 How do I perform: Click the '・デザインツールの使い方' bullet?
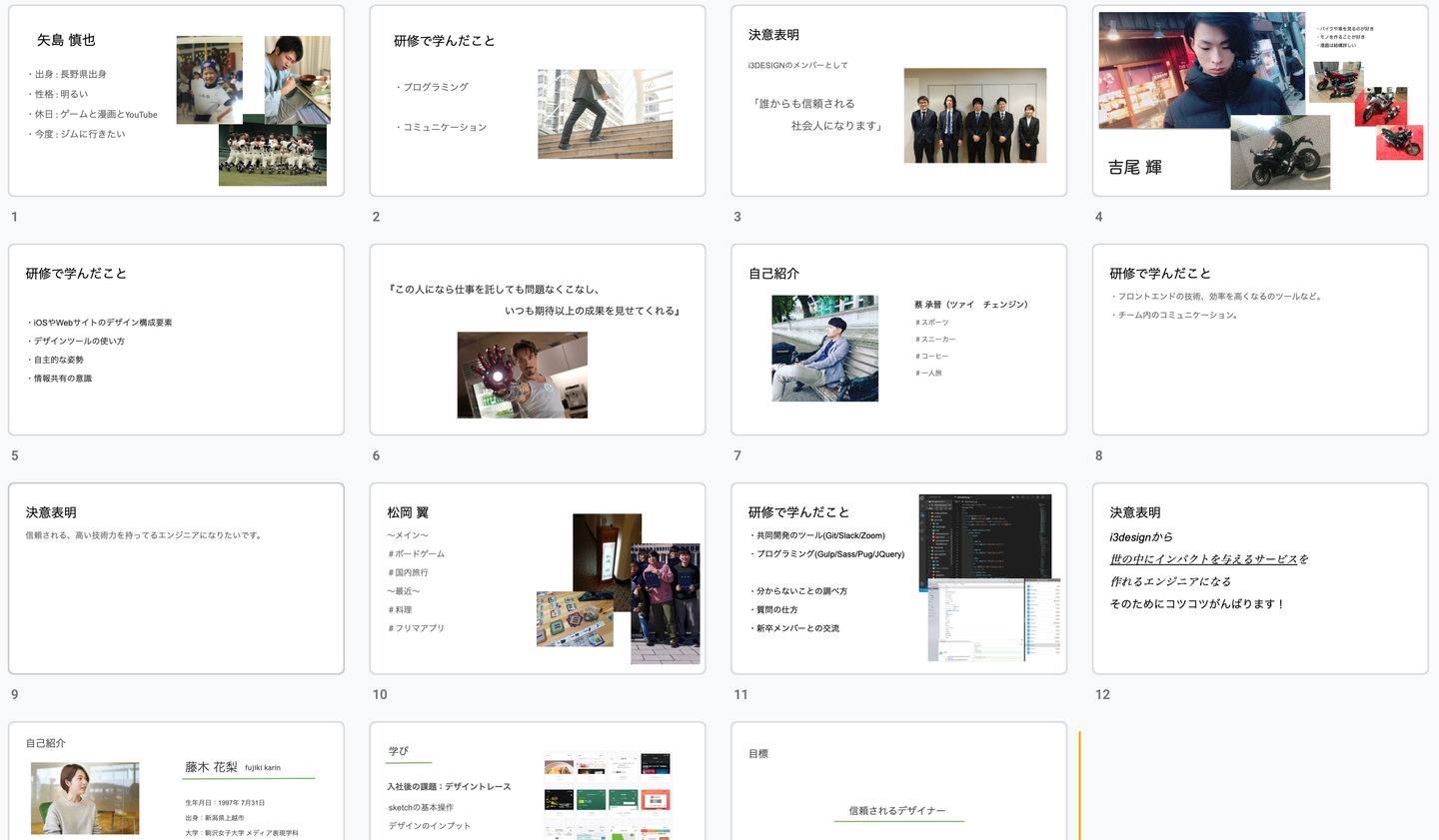point(76,341)
